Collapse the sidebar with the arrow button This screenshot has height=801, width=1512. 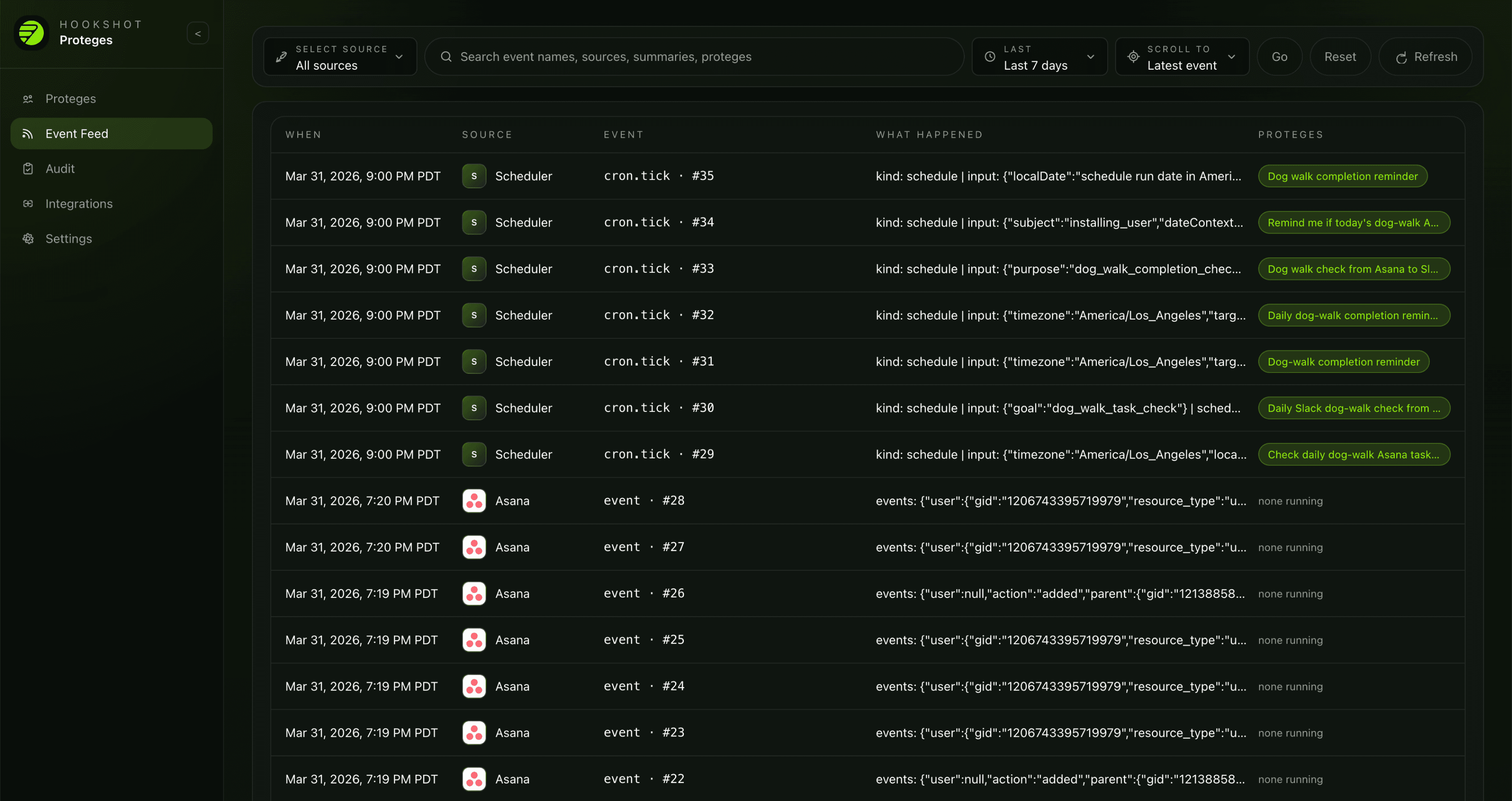[x=198, y=33]
